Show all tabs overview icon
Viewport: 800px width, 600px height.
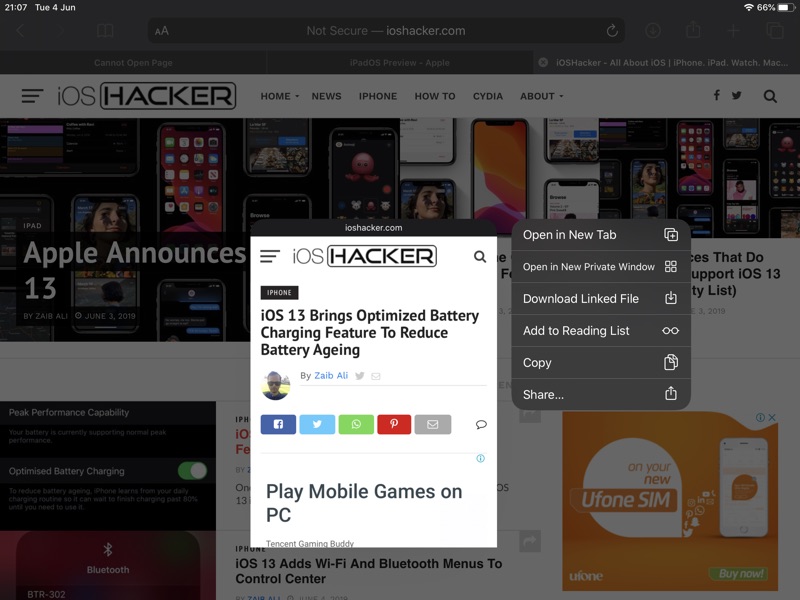(774, 31)
